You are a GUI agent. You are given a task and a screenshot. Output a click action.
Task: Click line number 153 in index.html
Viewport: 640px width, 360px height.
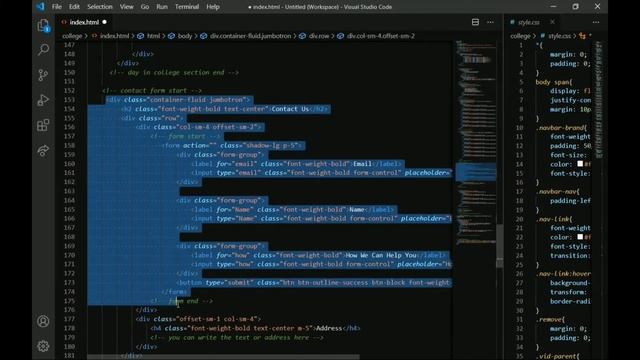(69, 100)
